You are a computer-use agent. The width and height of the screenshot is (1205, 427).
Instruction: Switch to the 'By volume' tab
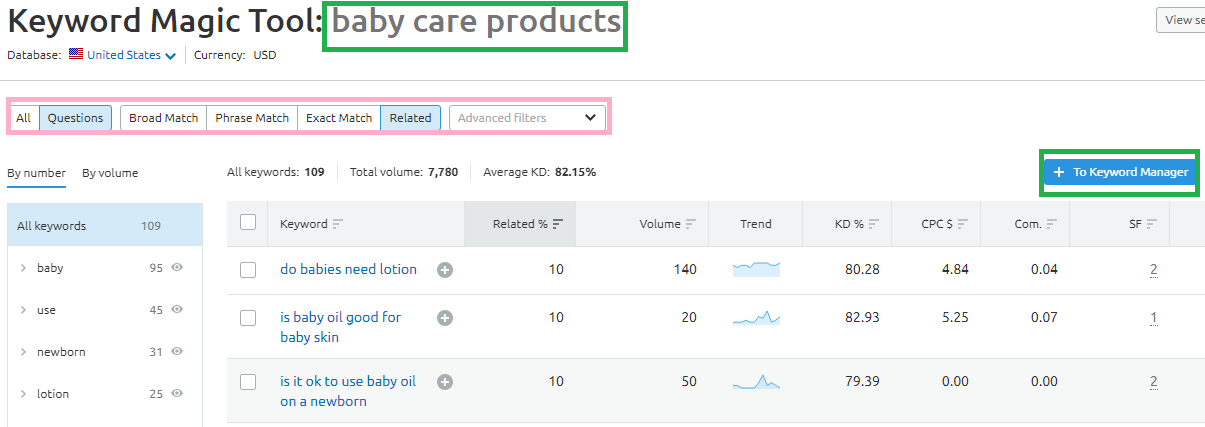(110, 173)
